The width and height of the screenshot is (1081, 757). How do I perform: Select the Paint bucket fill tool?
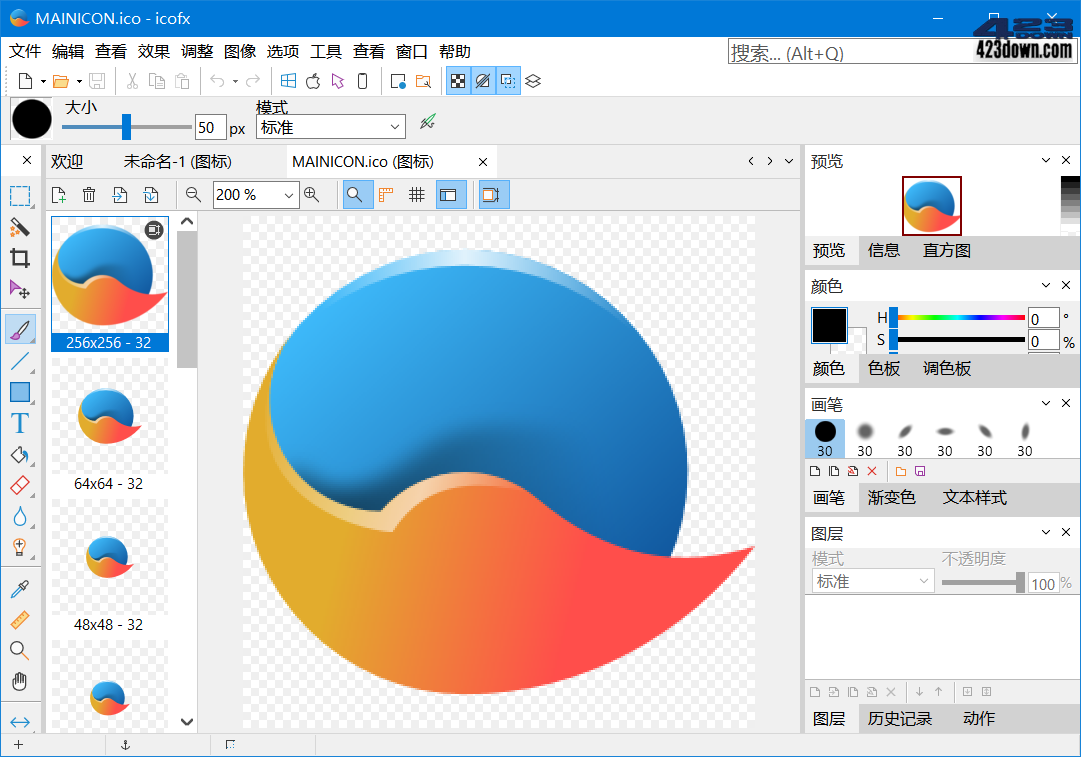[x=20, y=452]
